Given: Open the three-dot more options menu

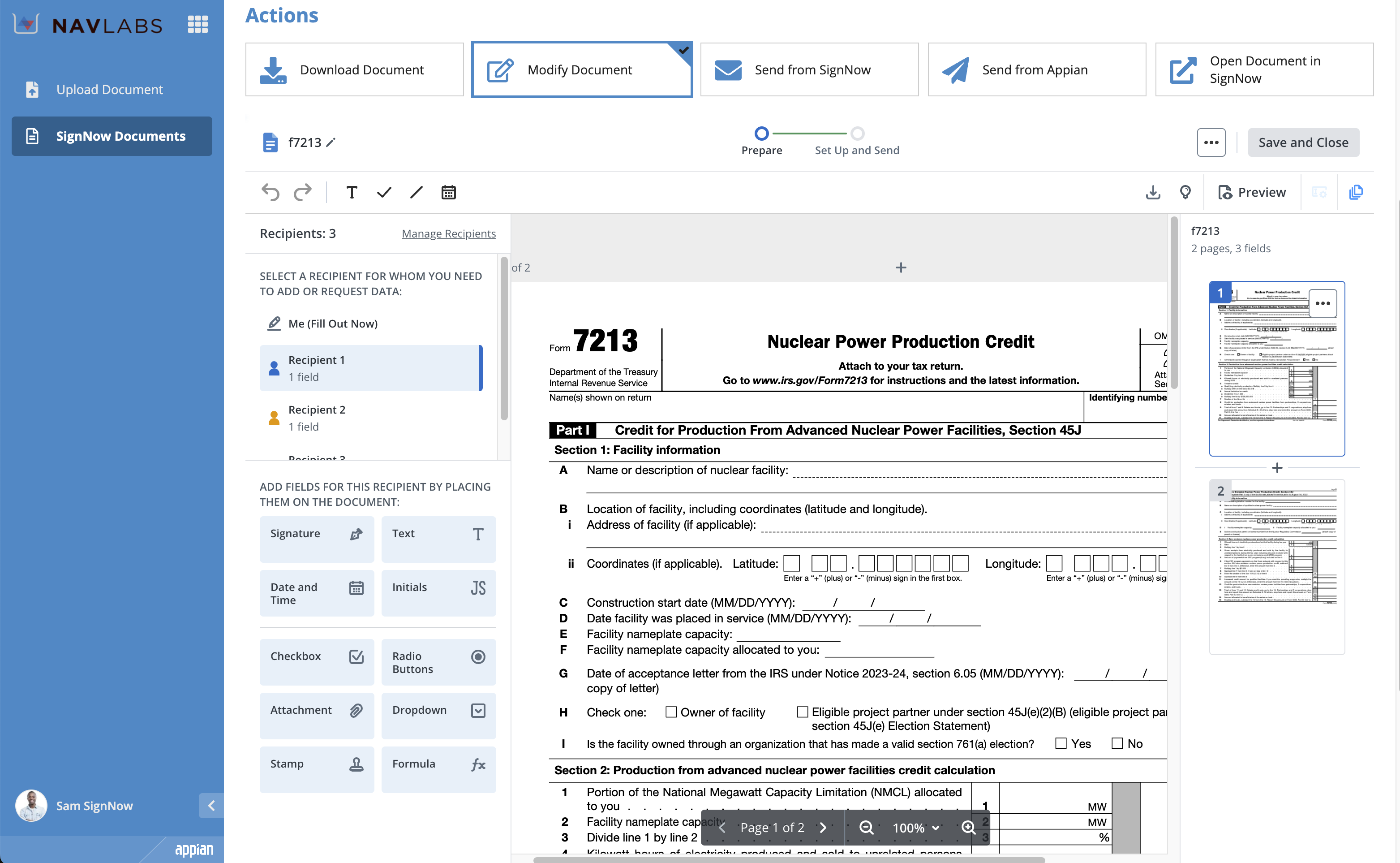Looking at the screenshot, I should point(1211,142).
